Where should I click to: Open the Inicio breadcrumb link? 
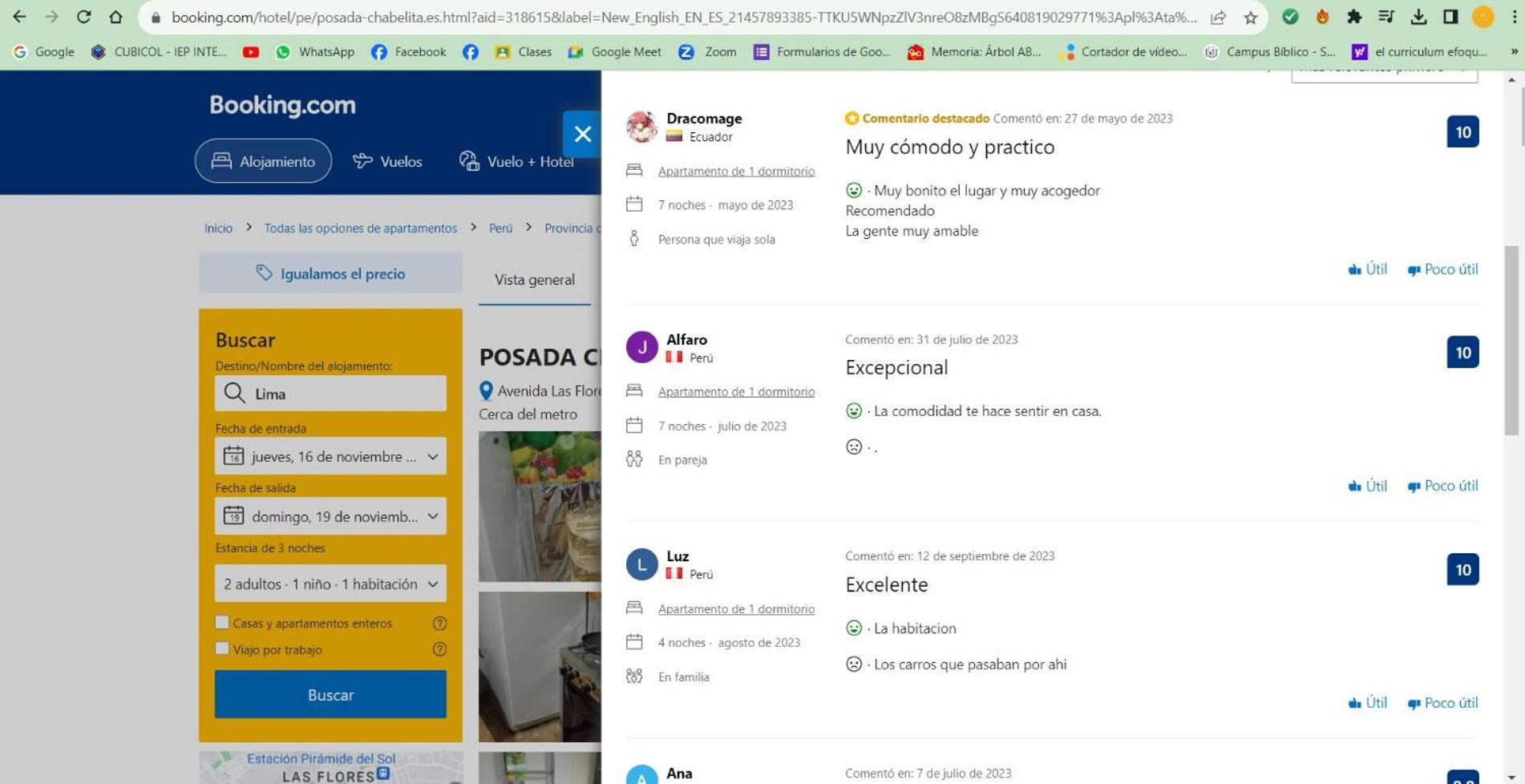pos(218,228)
